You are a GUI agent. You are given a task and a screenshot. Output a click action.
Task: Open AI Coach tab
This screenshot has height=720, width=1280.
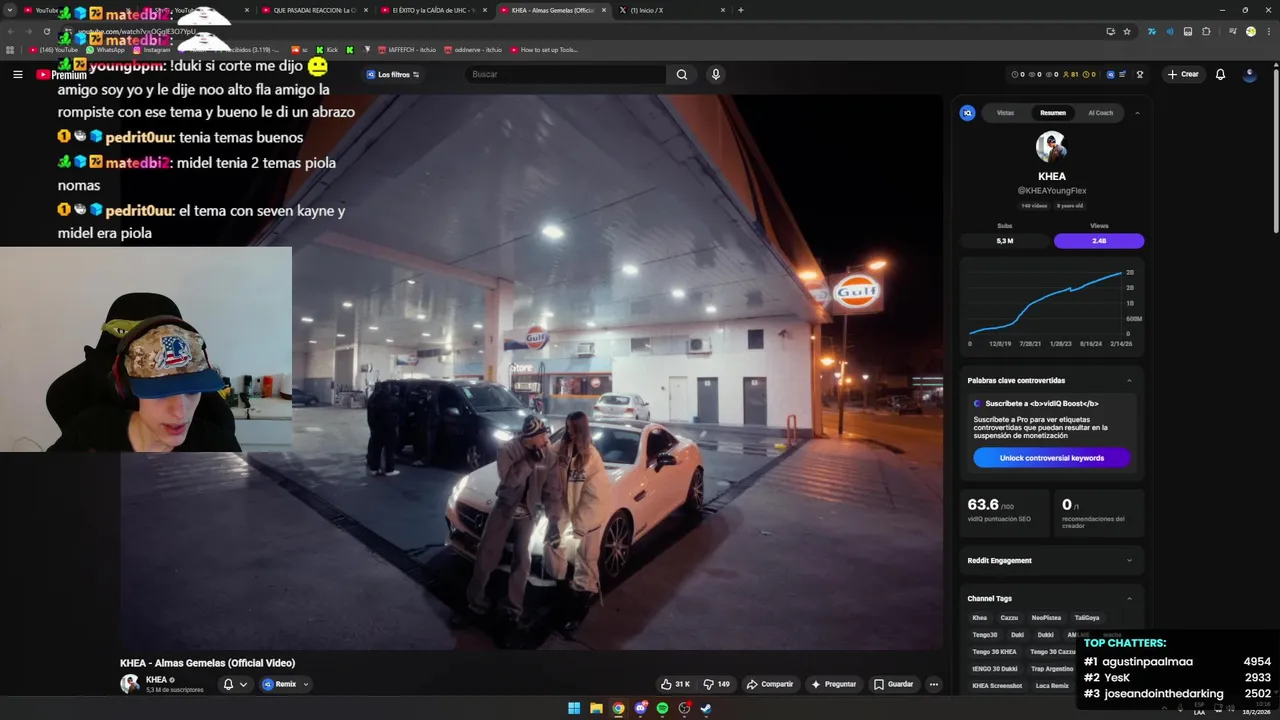(x=1101, y=113)
